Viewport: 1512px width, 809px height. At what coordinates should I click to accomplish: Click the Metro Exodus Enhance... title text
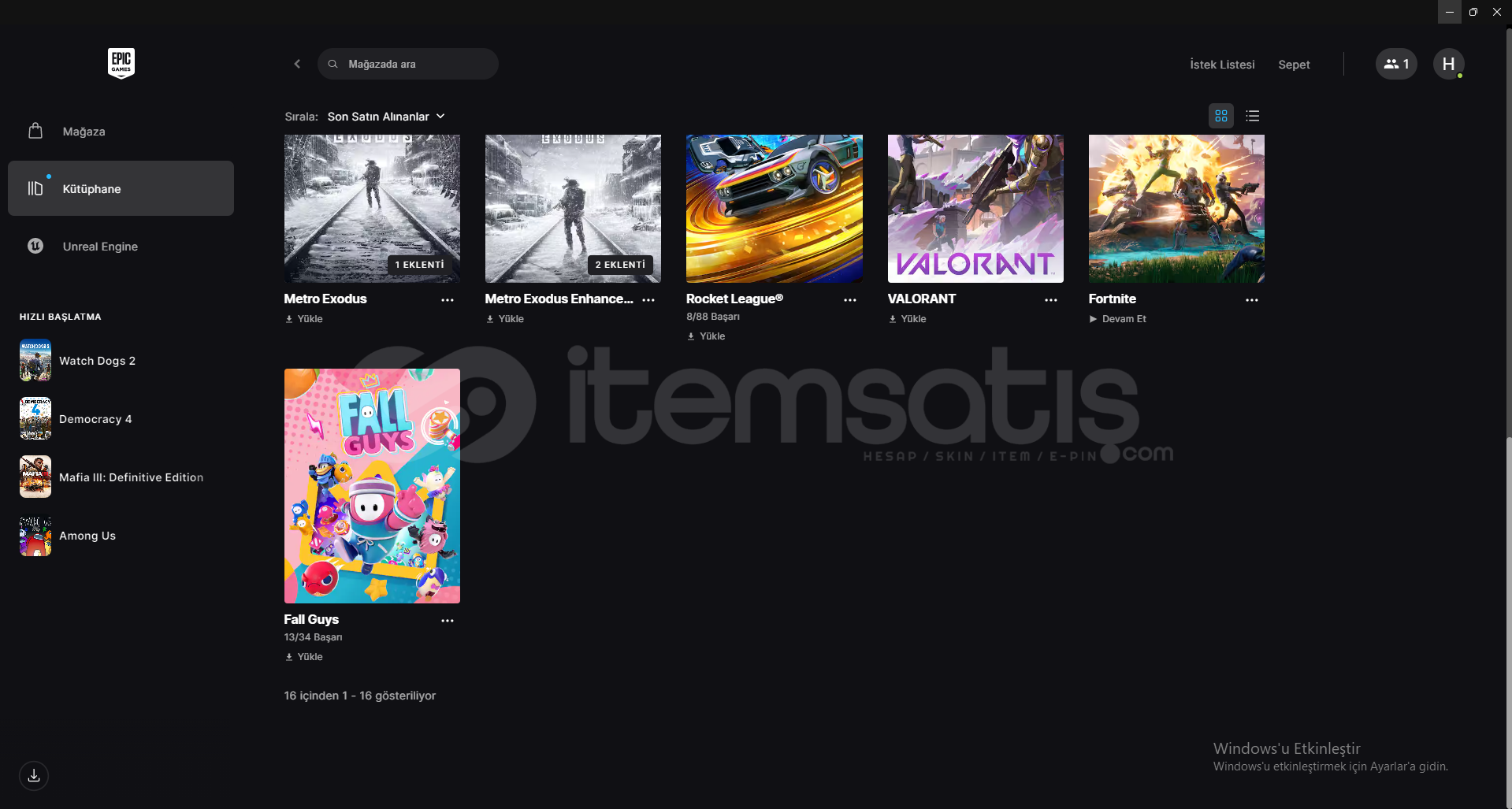point(559,299)
